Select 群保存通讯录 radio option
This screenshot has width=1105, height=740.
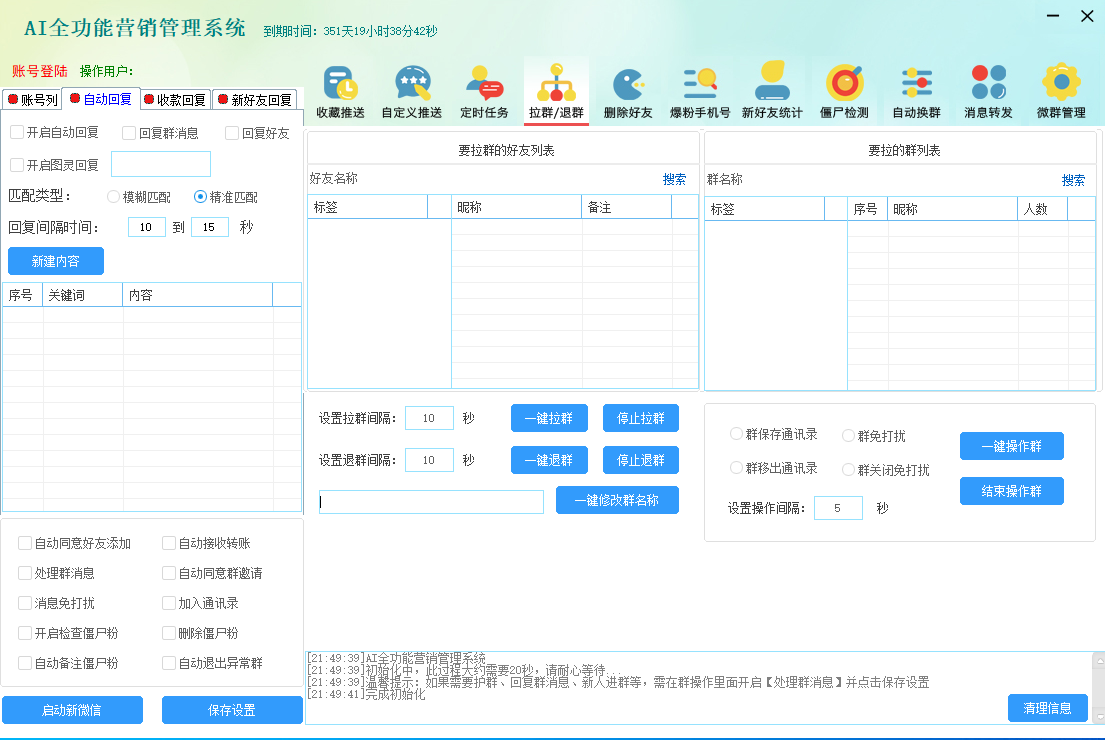[736, 433]
